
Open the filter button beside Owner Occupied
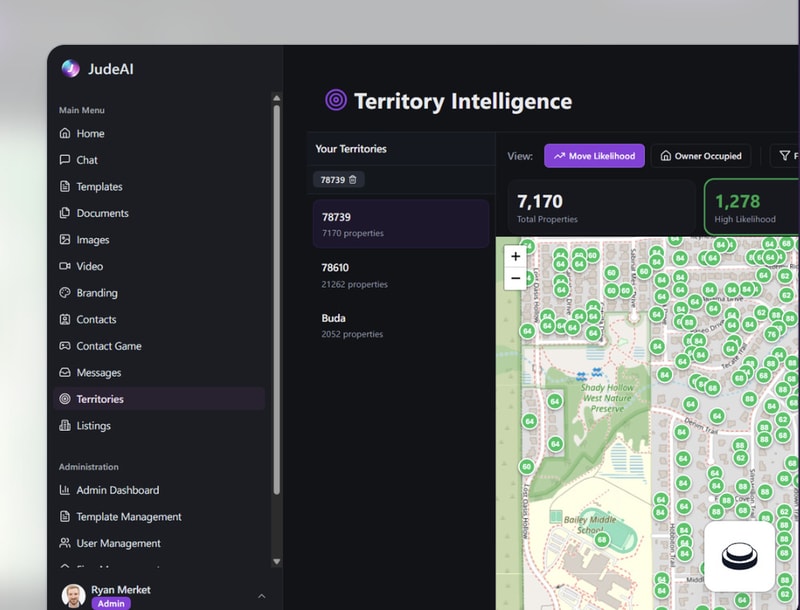click(784, 156)
